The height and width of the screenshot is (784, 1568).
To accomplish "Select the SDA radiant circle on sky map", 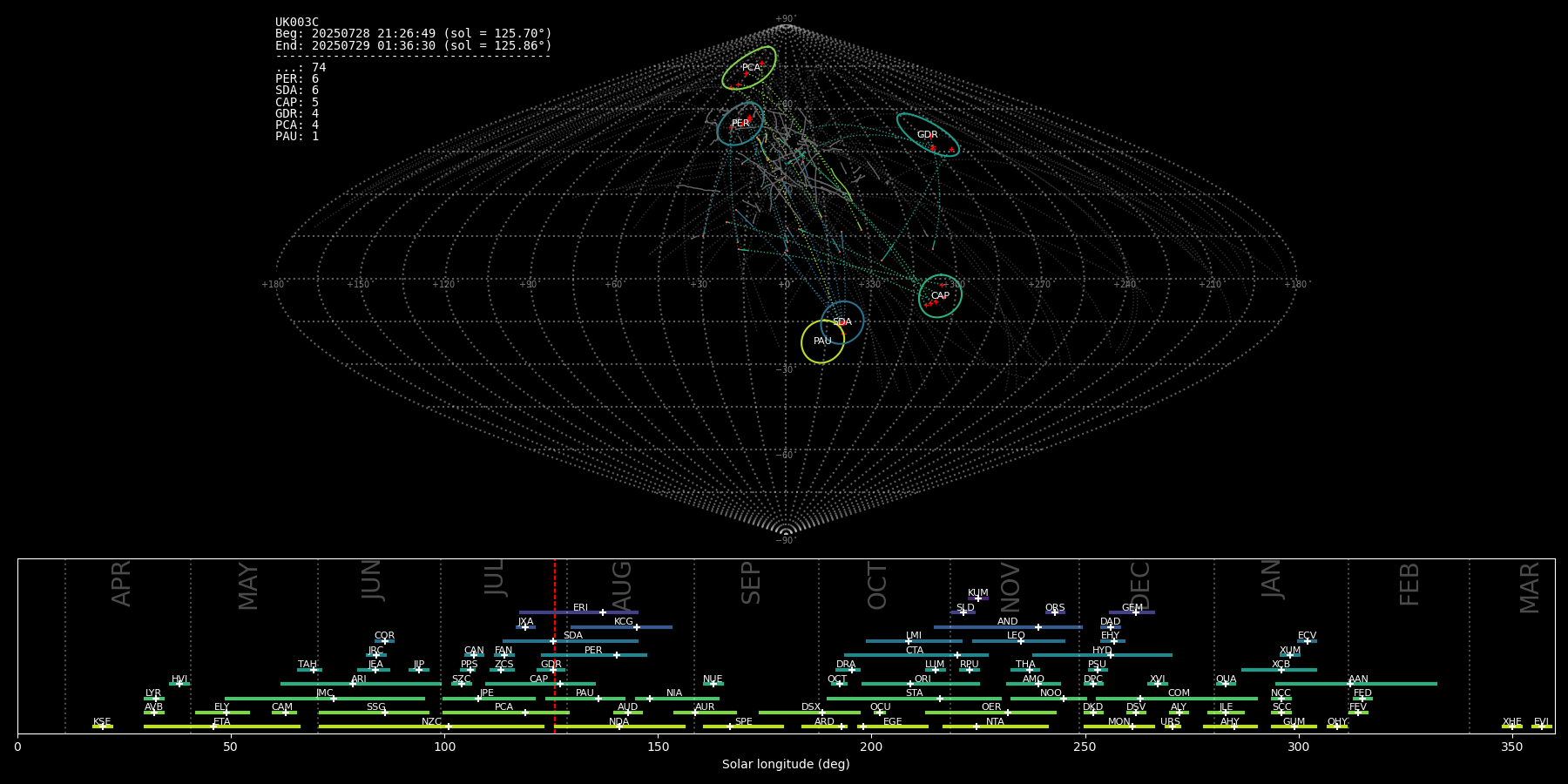I will click(x=842, y=322).
